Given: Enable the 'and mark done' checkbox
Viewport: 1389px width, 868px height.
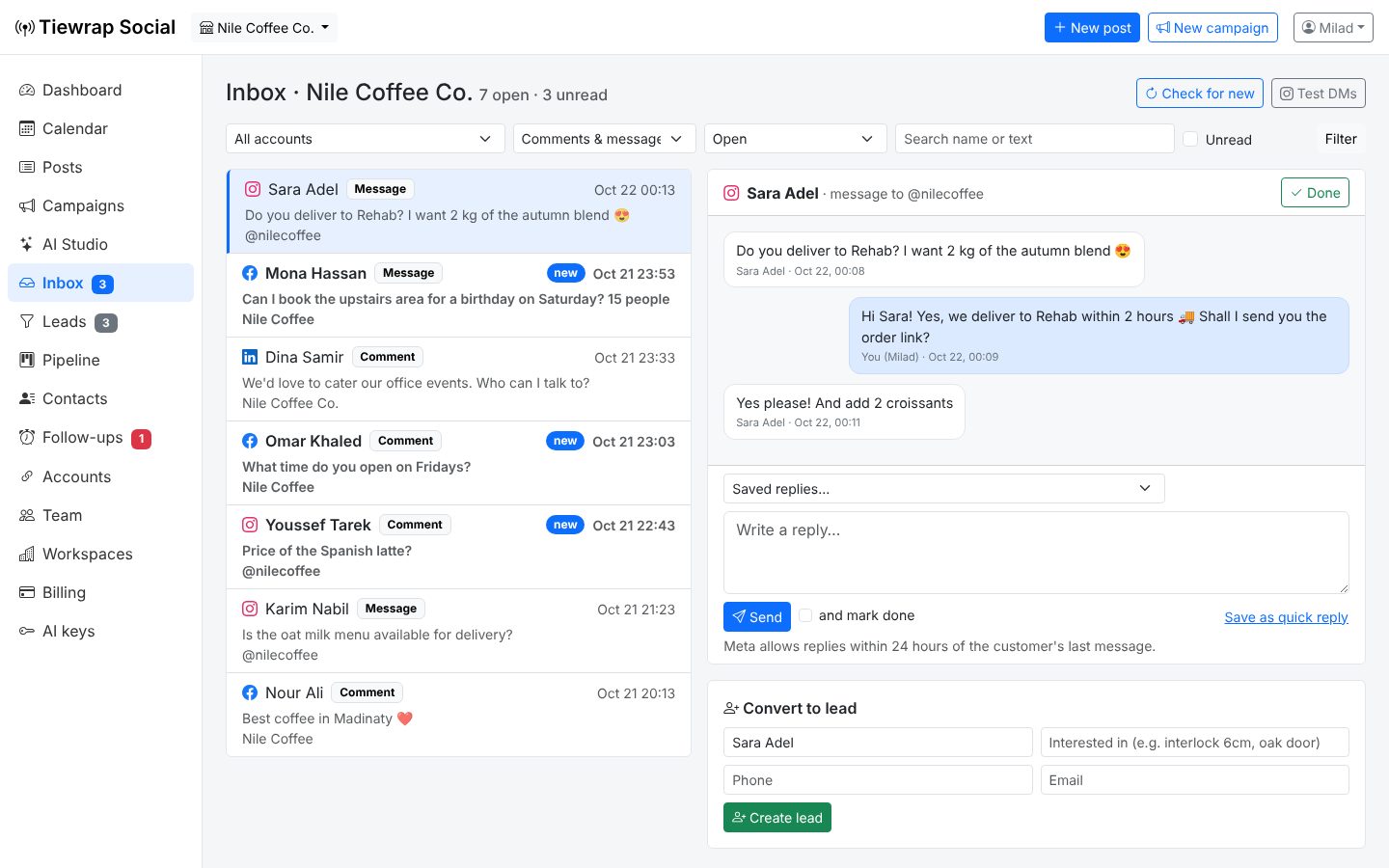Looking at the screenshot, I should tap(805, 615).
